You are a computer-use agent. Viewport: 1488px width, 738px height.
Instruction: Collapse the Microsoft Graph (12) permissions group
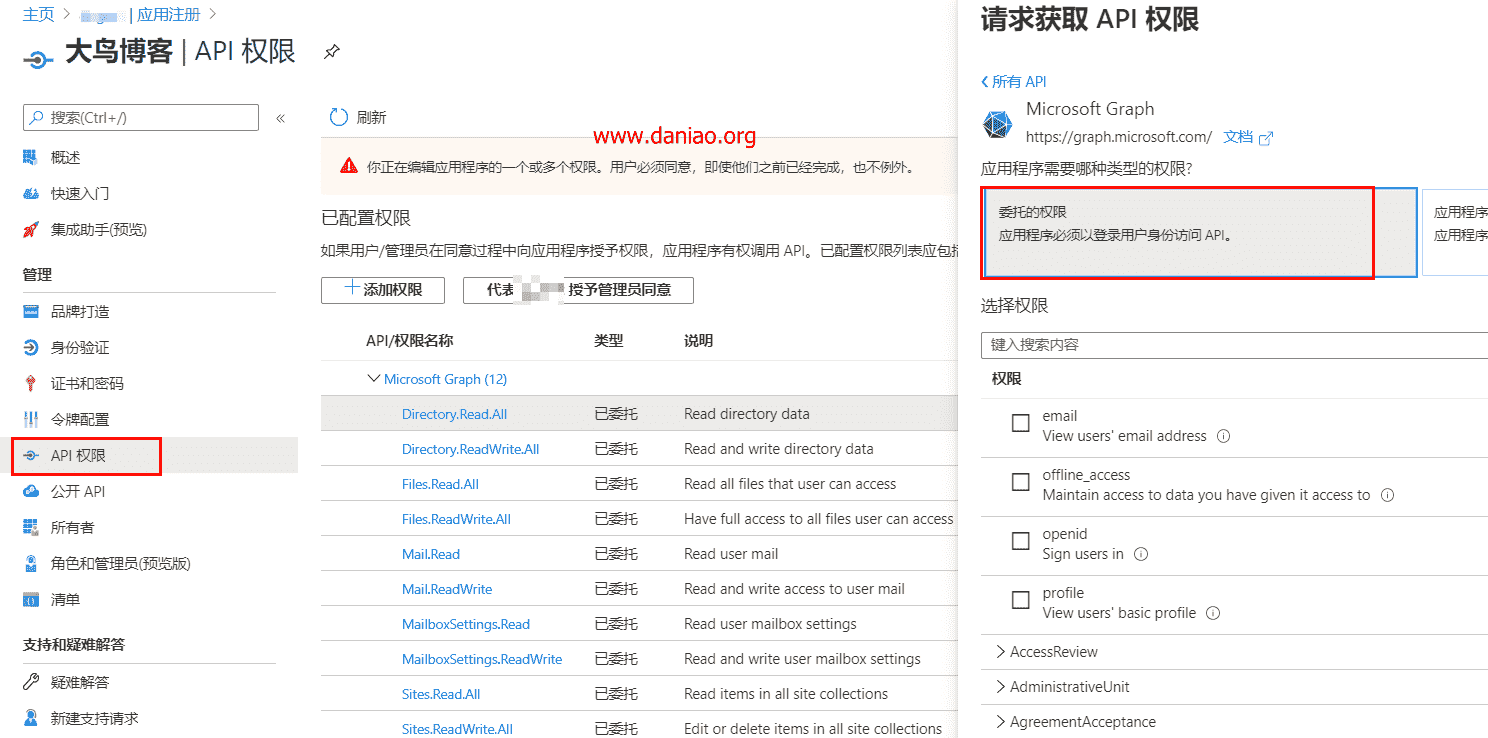click(374, 379)
